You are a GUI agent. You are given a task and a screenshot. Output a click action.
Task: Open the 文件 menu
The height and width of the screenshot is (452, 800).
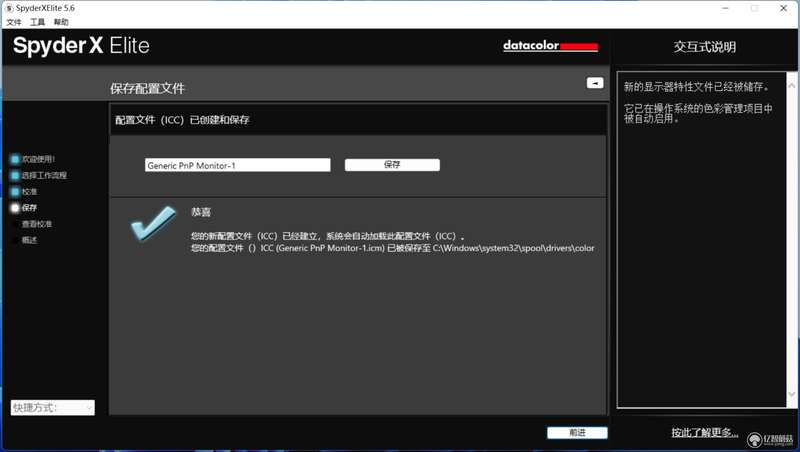pyautogui.click(x=14, y=22)
